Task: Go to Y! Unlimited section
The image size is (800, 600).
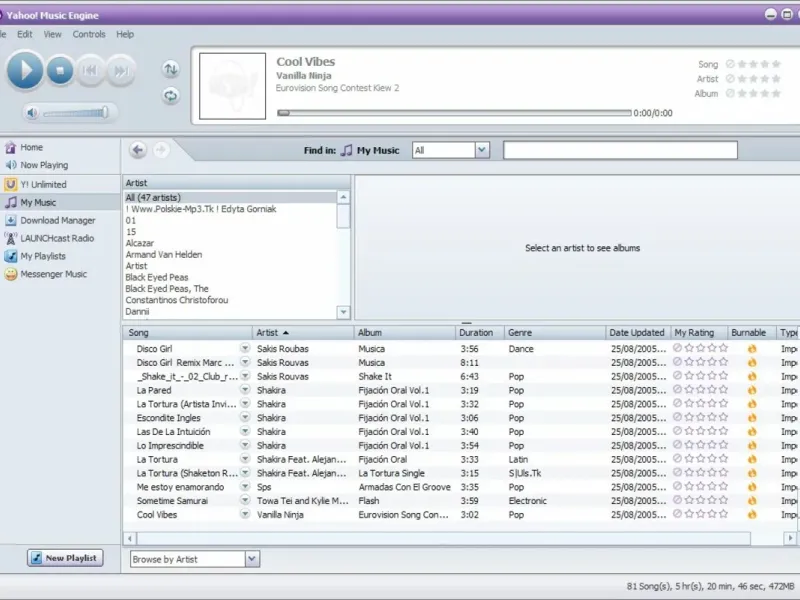Action: point(42,184)
